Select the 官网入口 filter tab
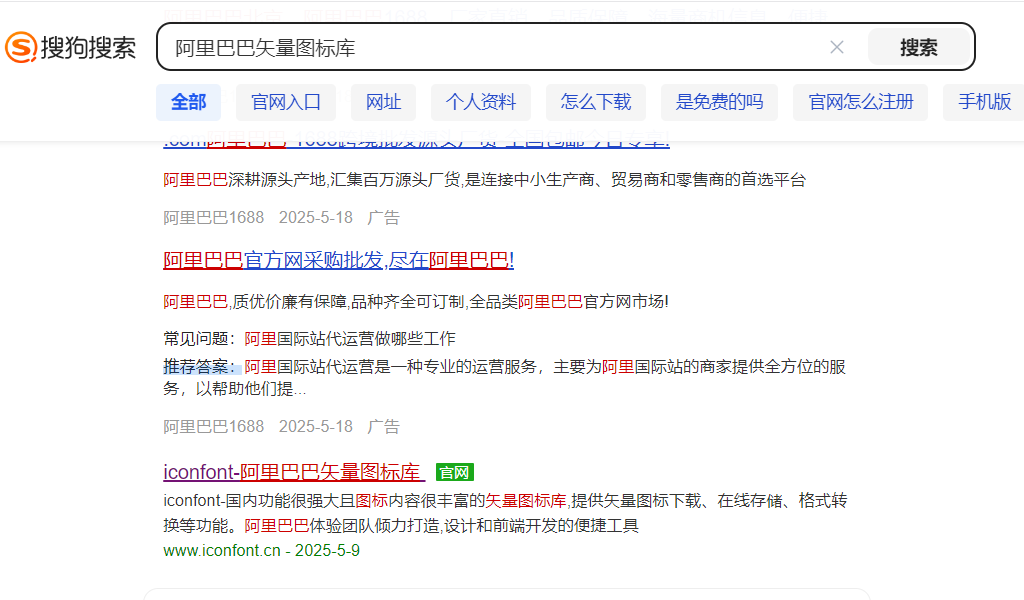This screenshot has height=600, width=1024. (x=285, y=102)
